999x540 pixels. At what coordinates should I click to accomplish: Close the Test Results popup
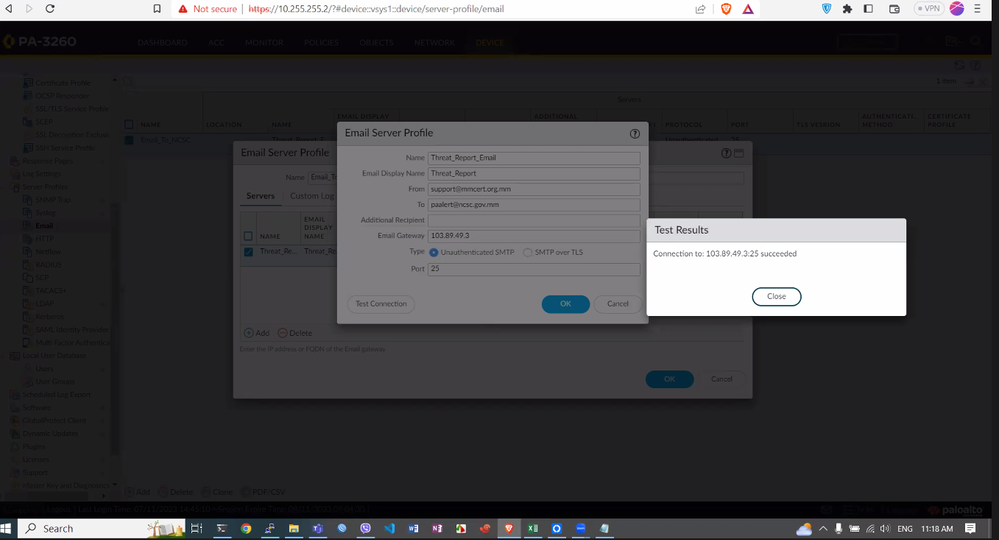click(x=776, y=296)
